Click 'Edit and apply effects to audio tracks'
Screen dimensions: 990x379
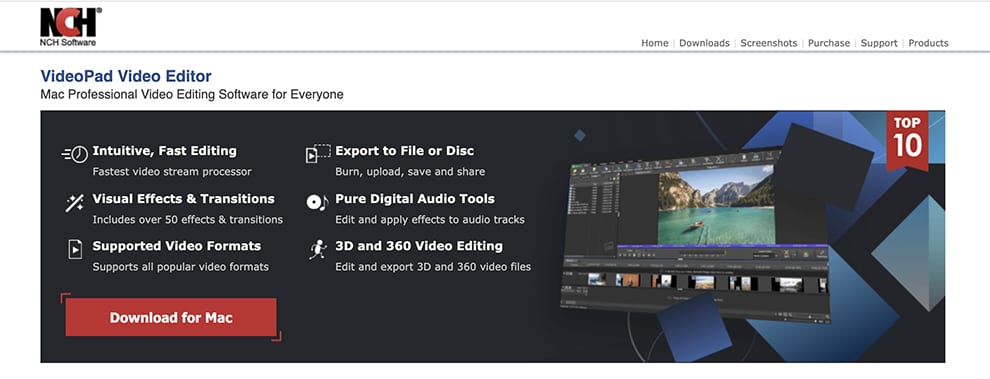(x=430, y=220)
